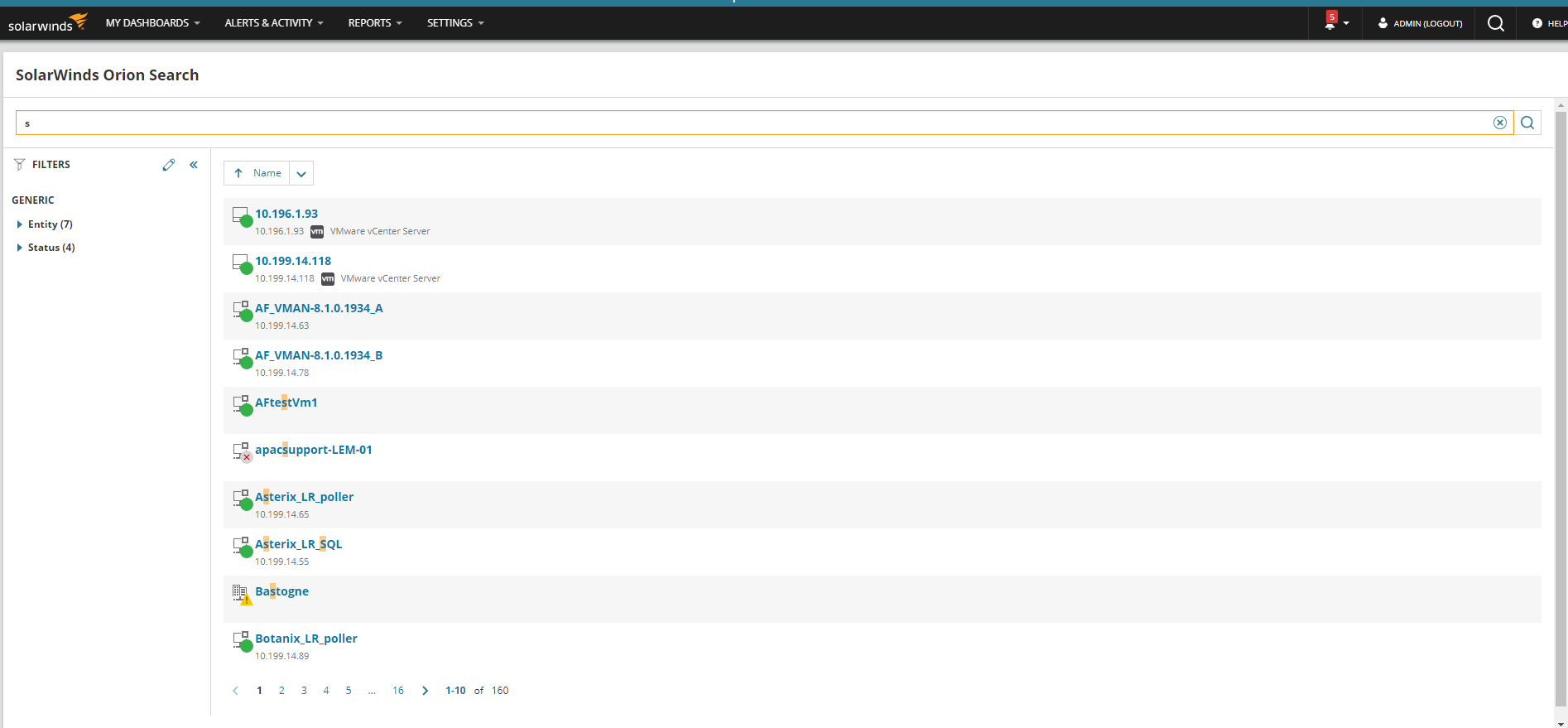The height and width of the screenshot is (728, 1568).
Task: Click warning building icon for Bastogne
Action: coord(242,595)
